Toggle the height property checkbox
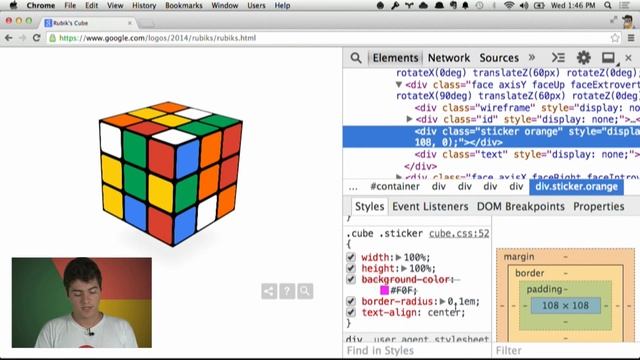This screenshot has height=360, width=640. point(351,268)
